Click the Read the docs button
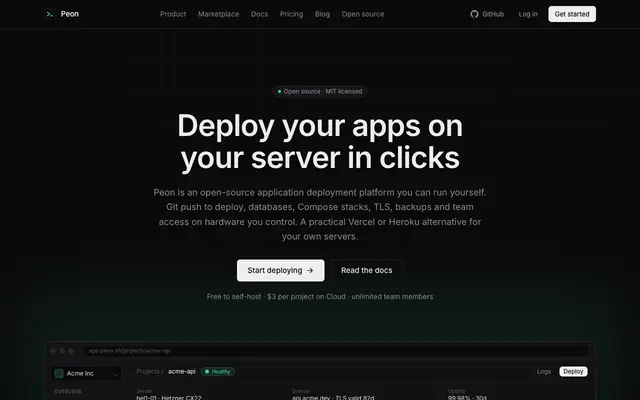The height and width of the screenshot is (400, 640). pos(367,270)
